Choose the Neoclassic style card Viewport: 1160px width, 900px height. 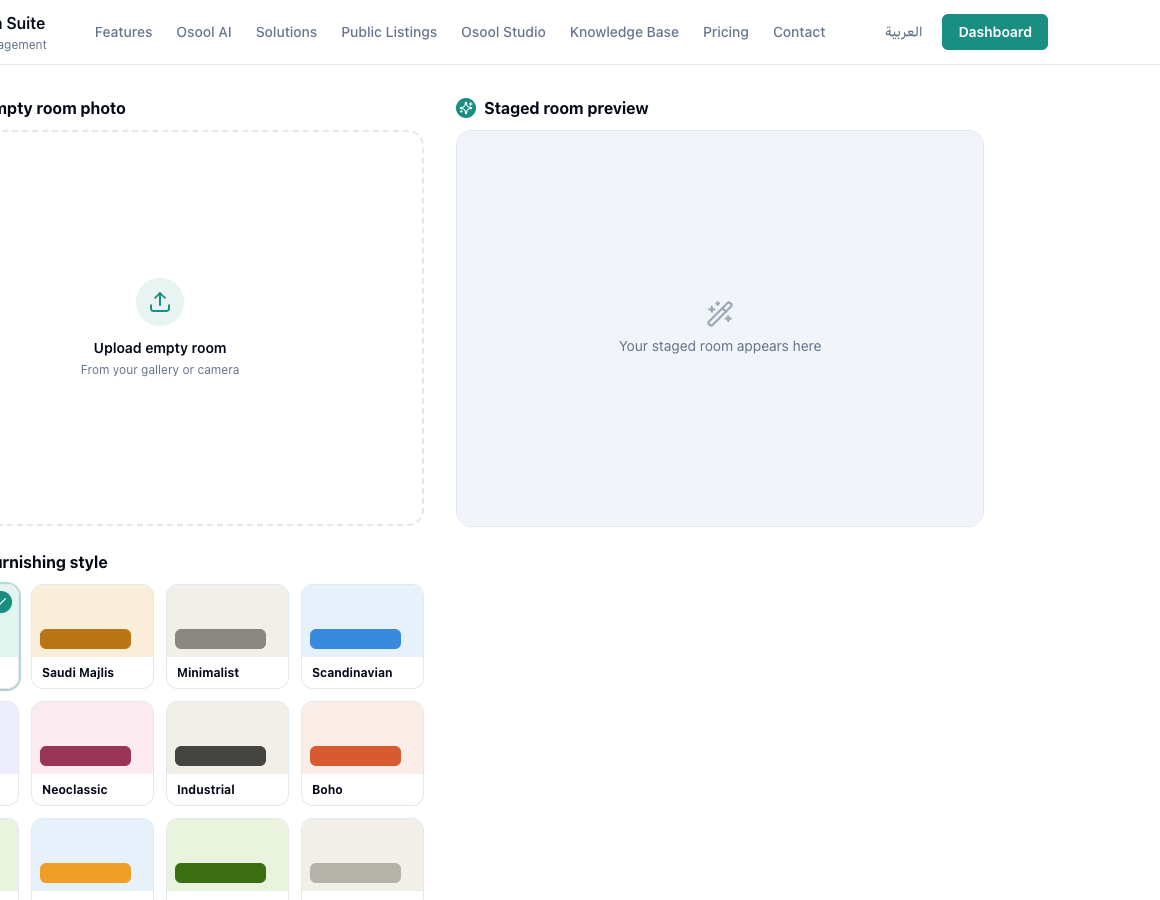92,753
